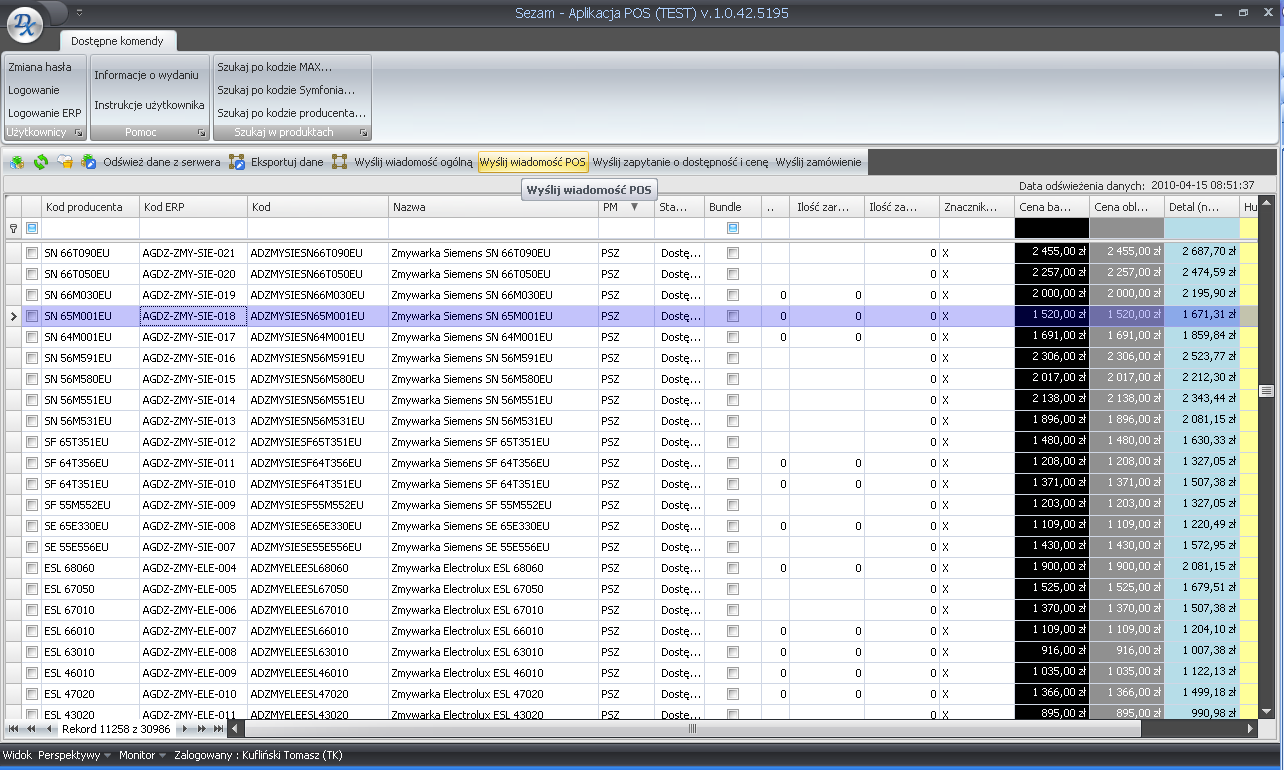Viewport: 1284px width, 770px height.
Task: Sort by Kod ERP column header
Action: [x=194, y=207]
